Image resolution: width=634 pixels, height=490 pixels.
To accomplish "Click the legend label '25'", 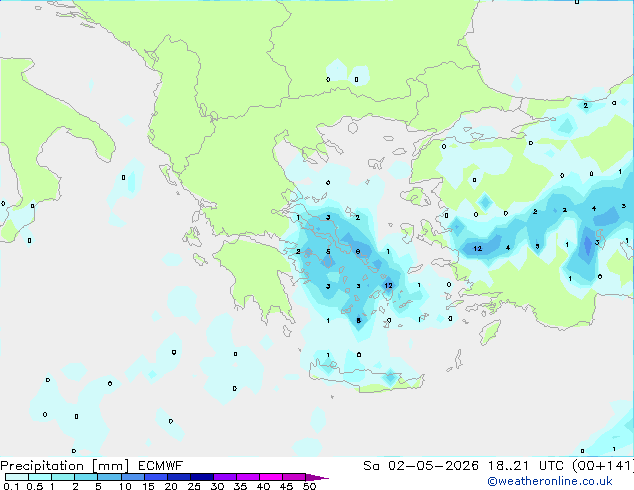I will click(x=194, y=486).
